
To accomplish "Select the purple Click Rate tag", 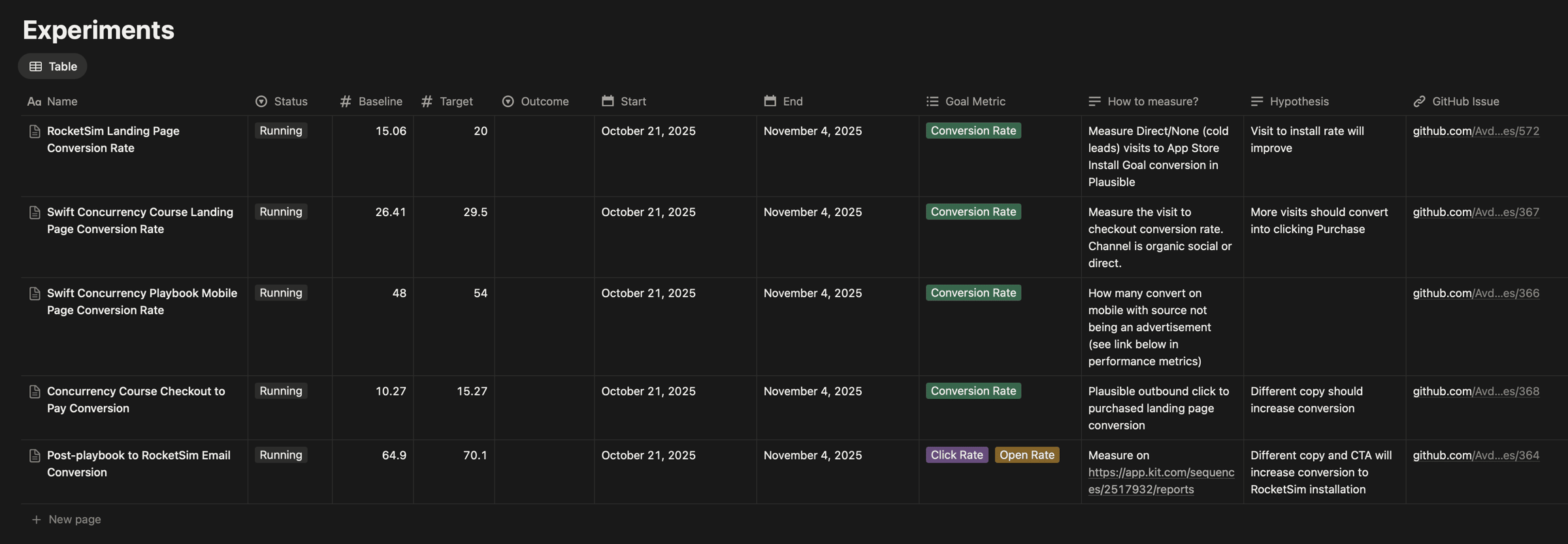I will [x=956, y=455].
